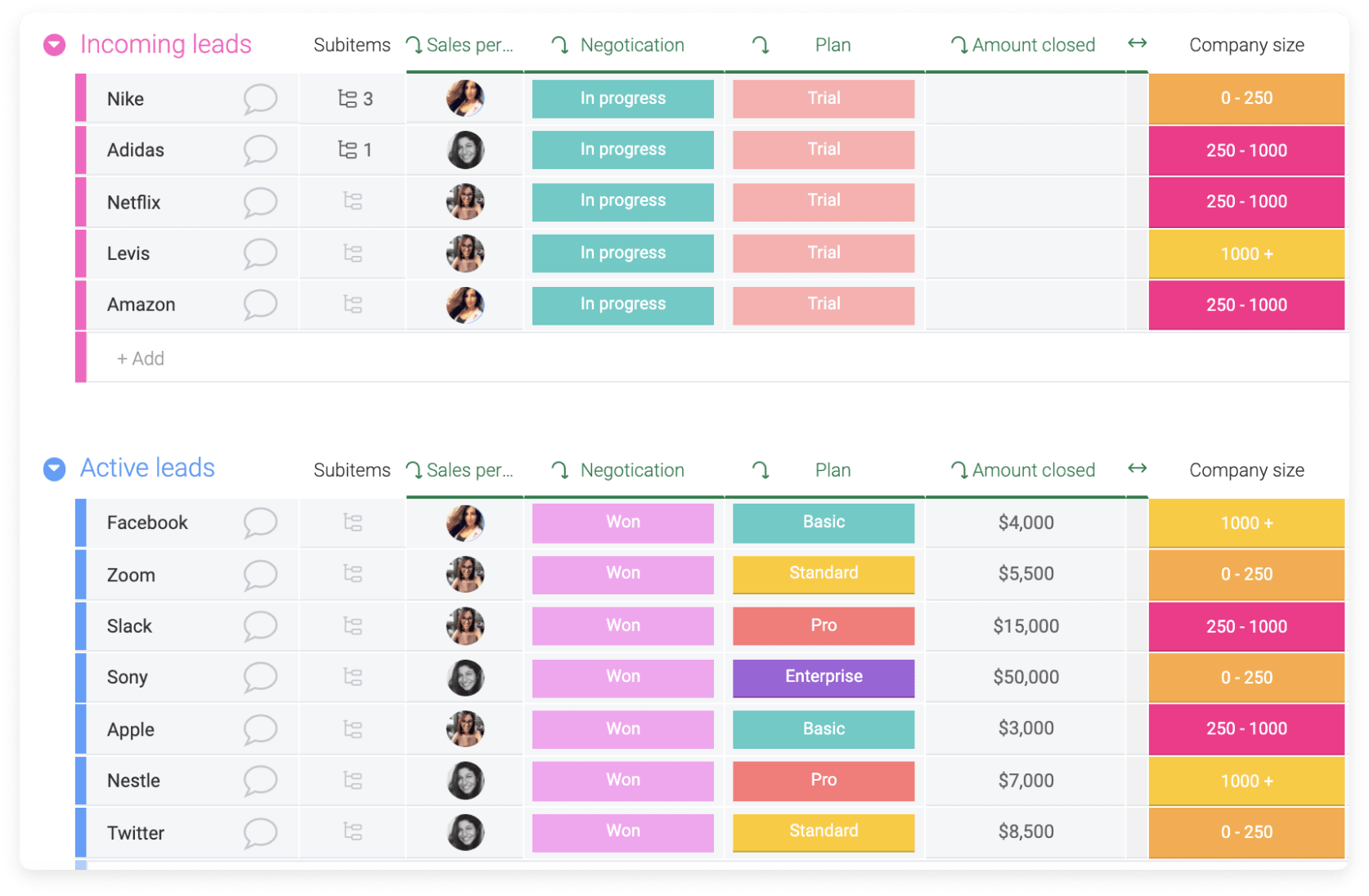Add a new item under Incoming leads
Screen dimensions: 1369x896
pos(141,358)
